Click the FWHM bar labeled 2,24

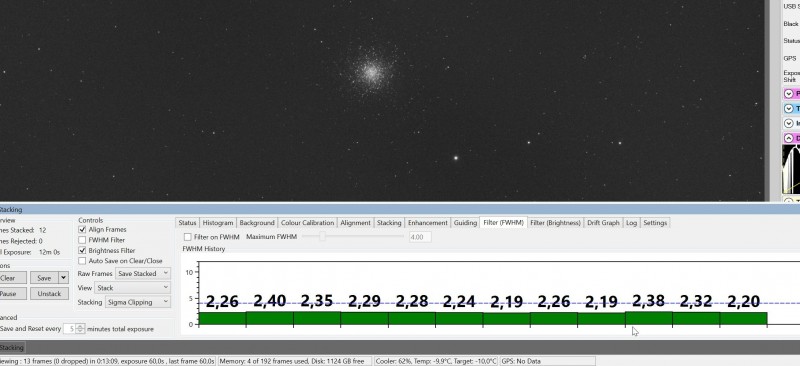pyautogui.click(x=459, y=319)
